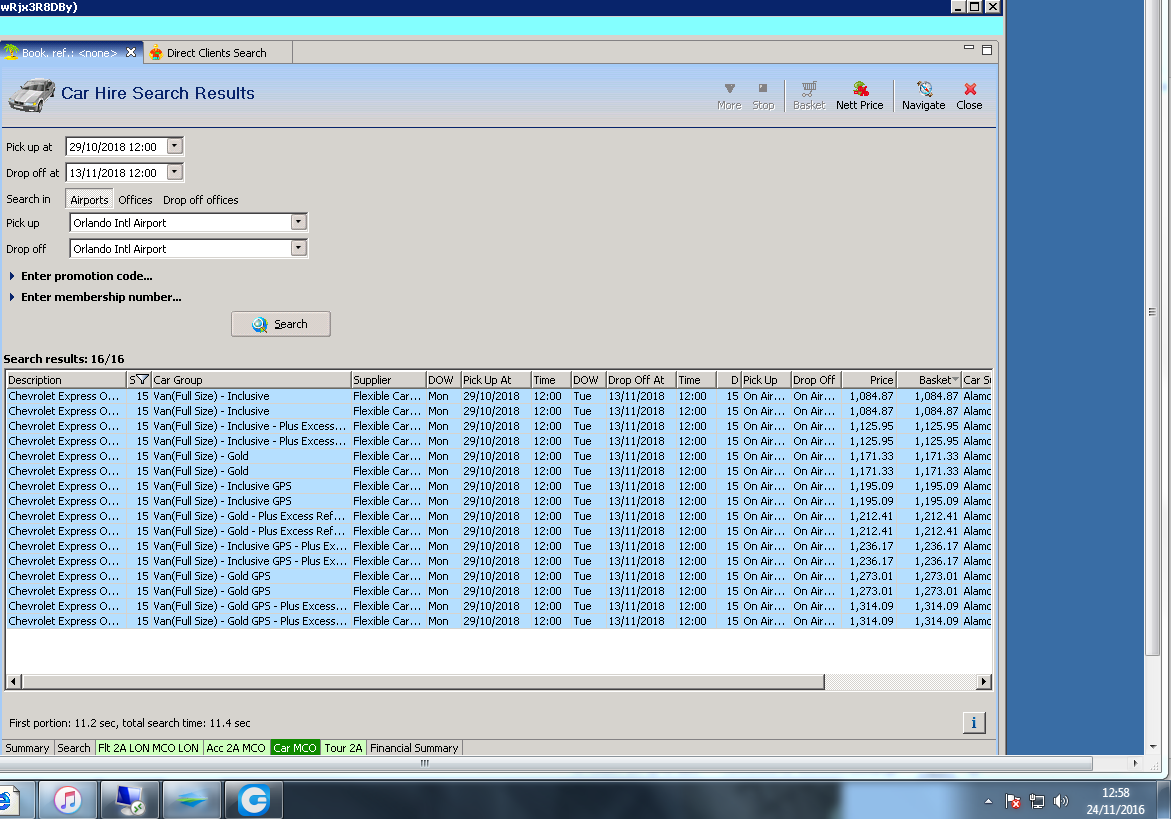Viewport: 1171px width, 819px height.
Task: Expand Enter membership number section
Action: 96,297
